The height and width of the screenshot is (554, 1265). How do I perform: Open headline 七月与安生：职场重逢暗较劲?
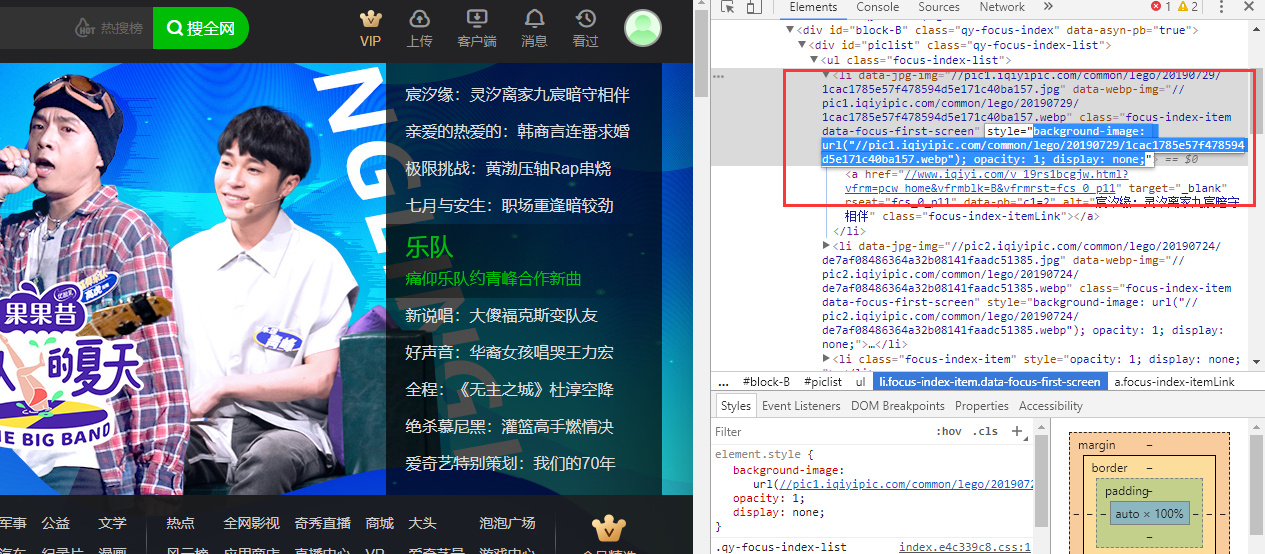click(509, 206)
